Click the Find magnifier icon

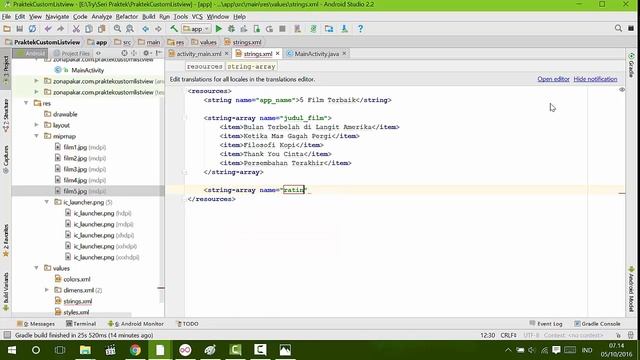[x=118, y=29]
